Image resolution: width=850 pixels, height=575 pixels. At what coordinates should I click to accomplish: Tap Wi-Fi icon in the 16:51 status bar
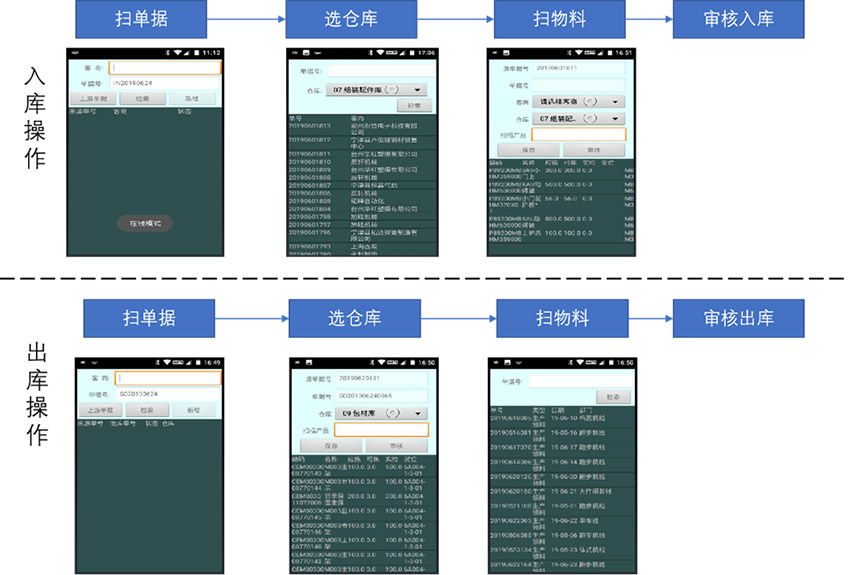click(x=578, y=53)
